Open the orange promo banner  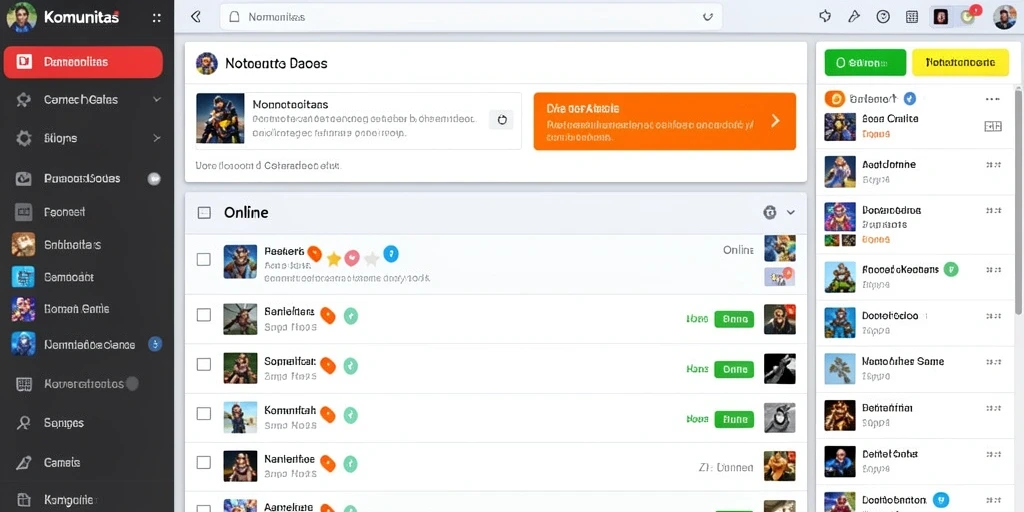(664, 121)
